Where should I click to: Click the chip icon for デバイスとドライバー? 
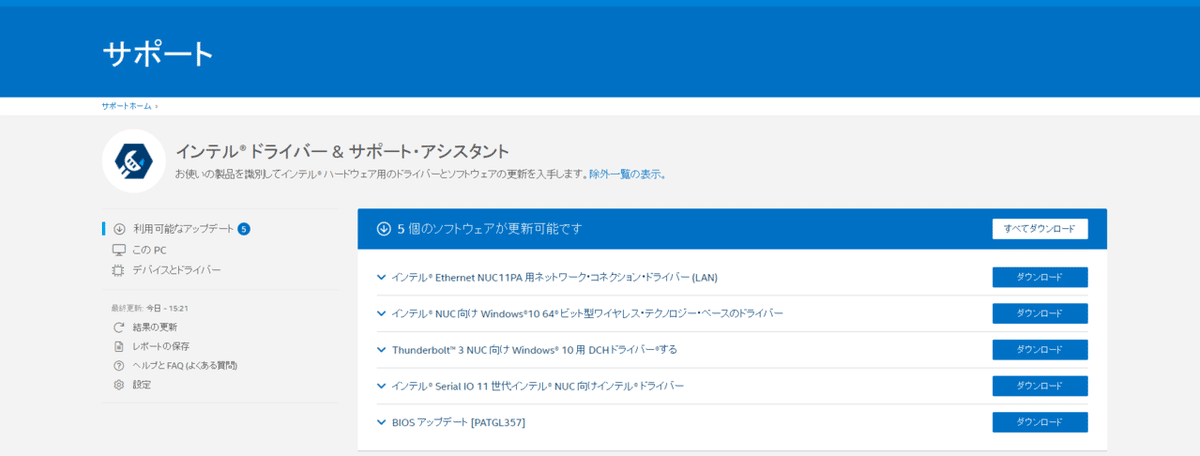[119, 270]
